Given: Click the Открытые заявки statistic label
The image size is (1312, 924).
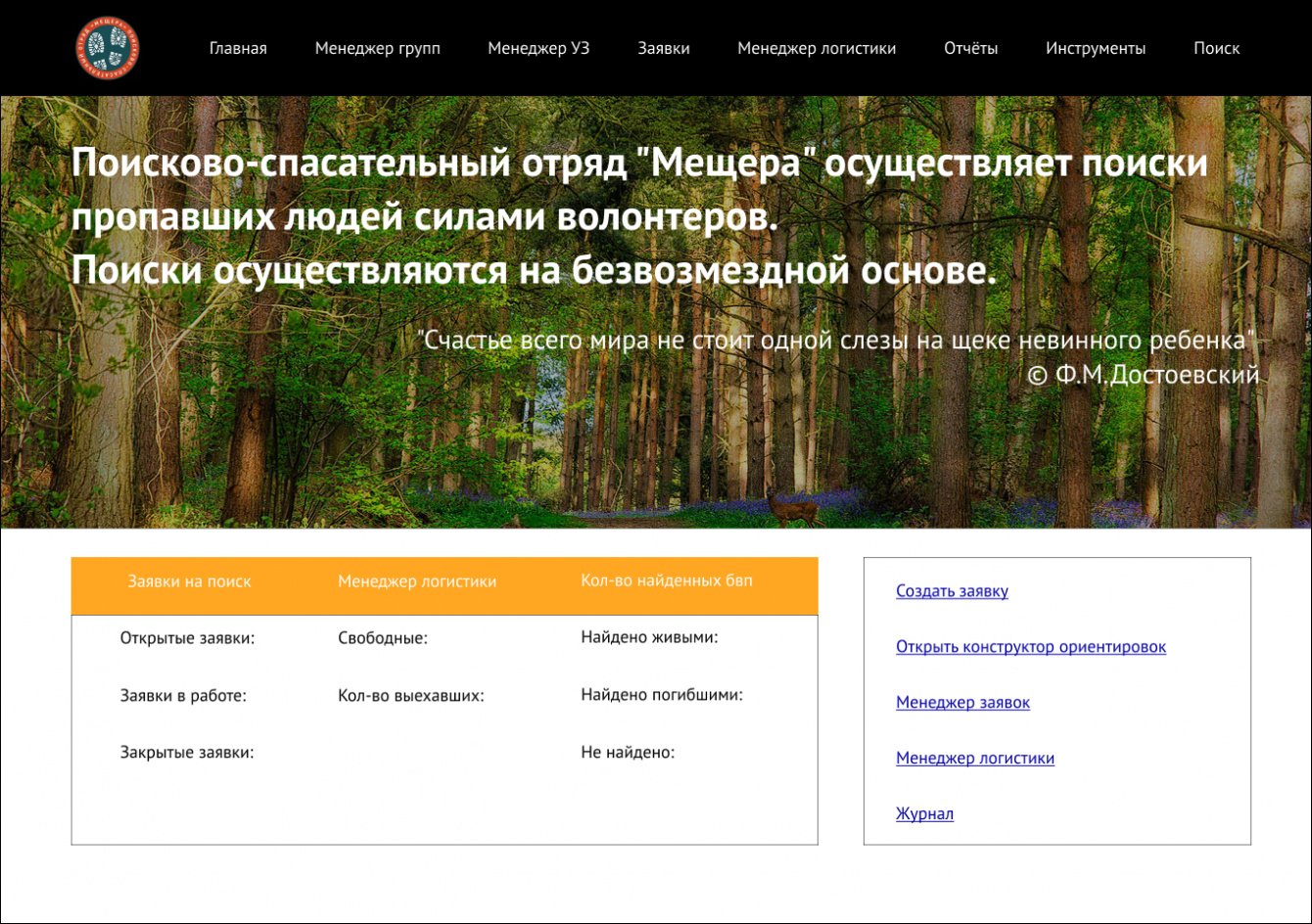Looking at the screenshot, I should click(x=187, y=639).
